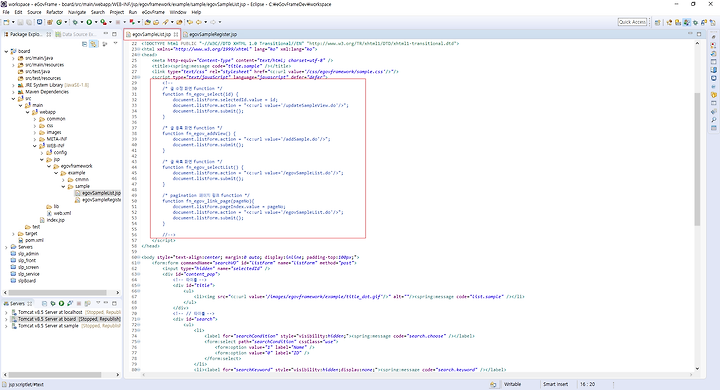Click the New file toolbar icon
This screenshot has height=390, width=720.
point(6,22)
